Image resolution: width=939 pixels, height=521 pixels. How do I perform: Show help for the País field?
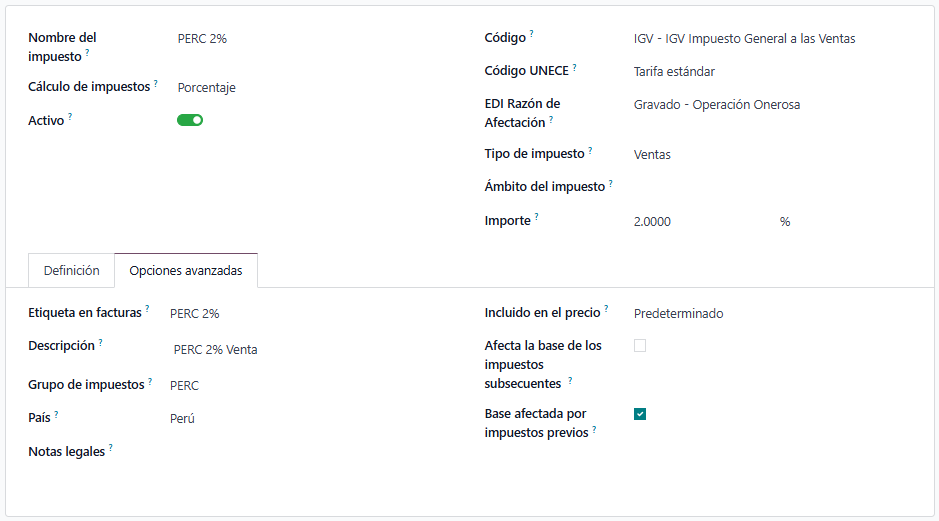[x=57, y=414]
